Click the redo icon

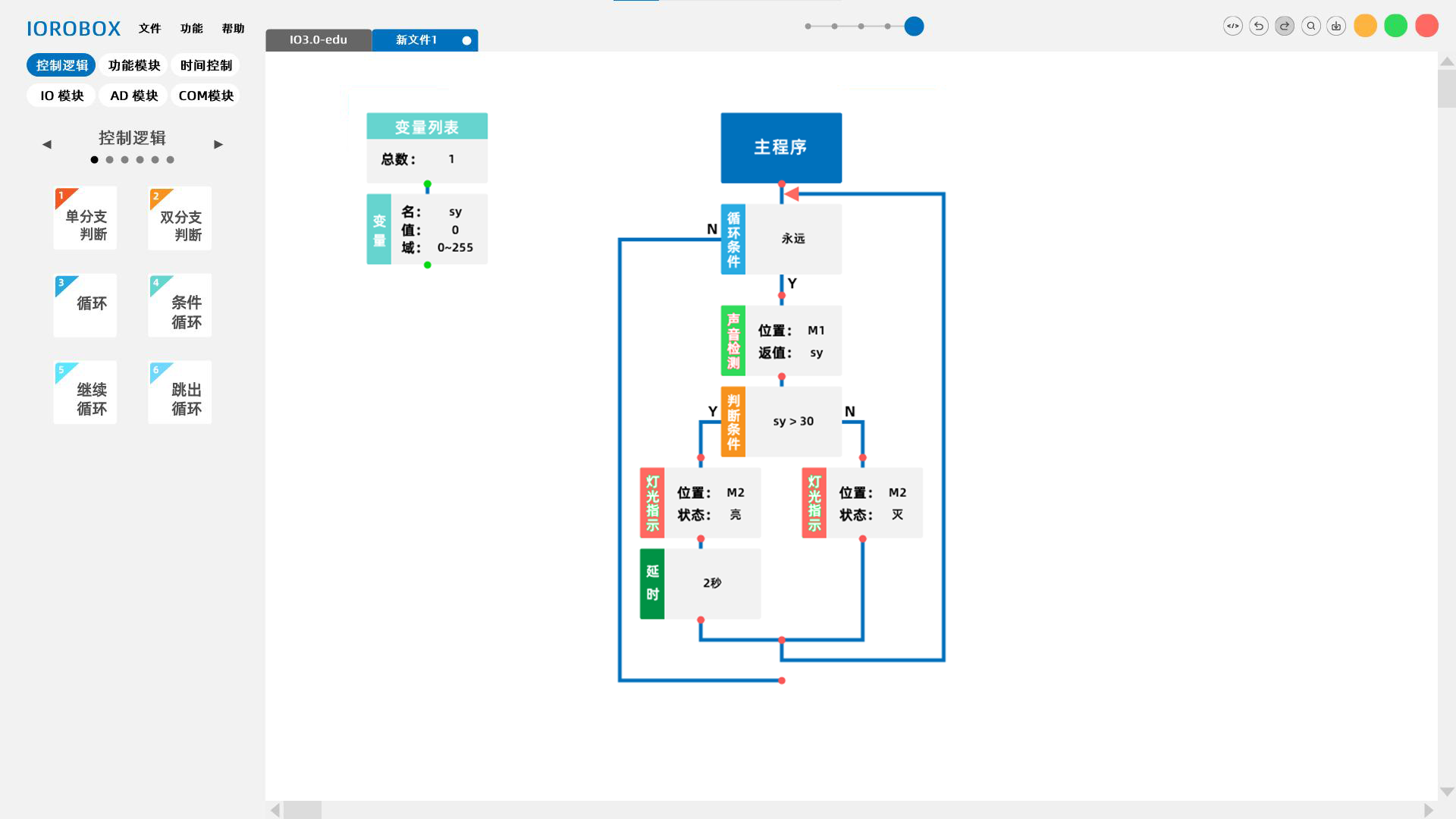pos(1285,26)
